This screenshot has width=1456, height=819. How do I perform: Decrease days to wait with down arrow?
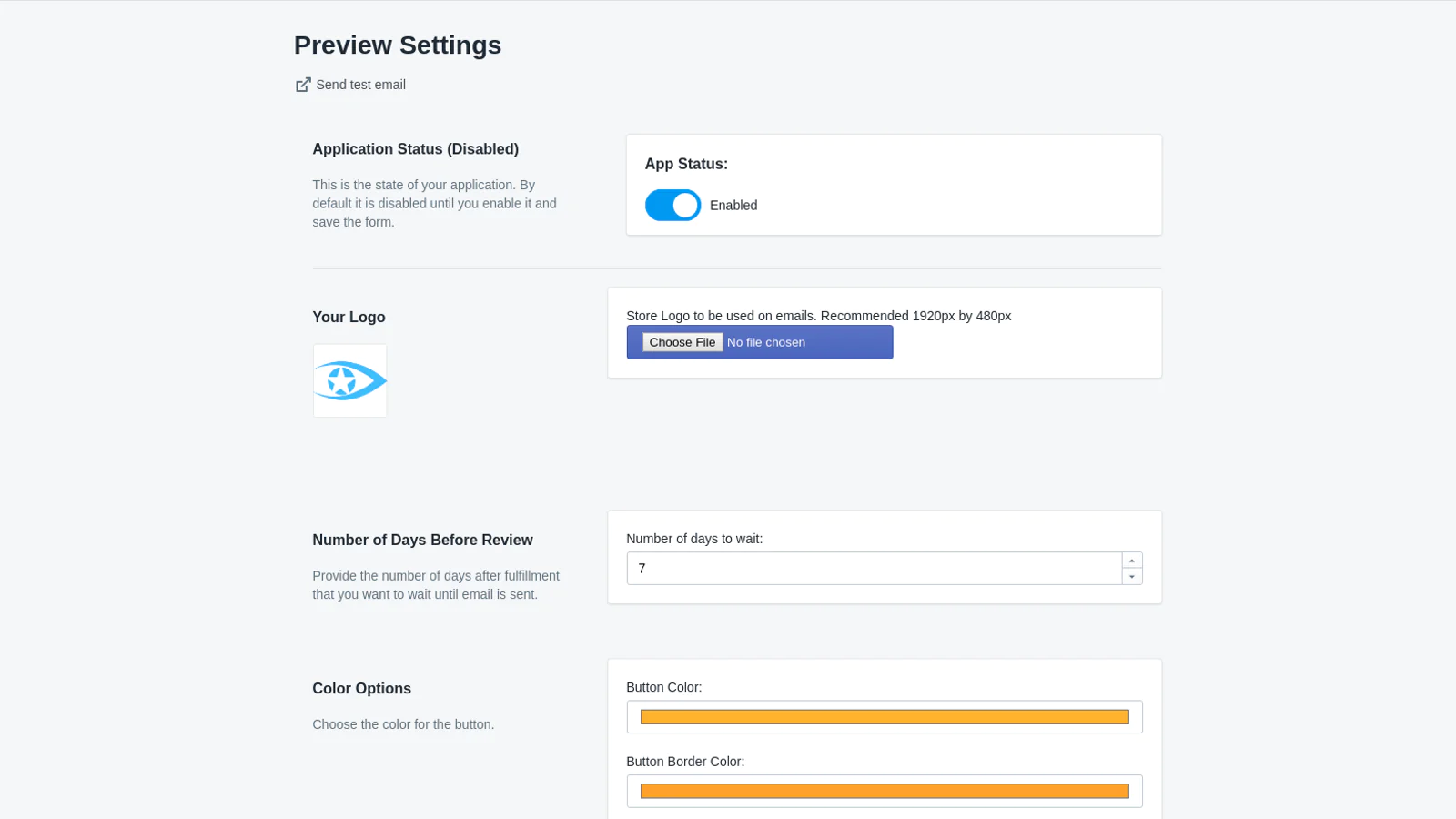click(1132, 577)
